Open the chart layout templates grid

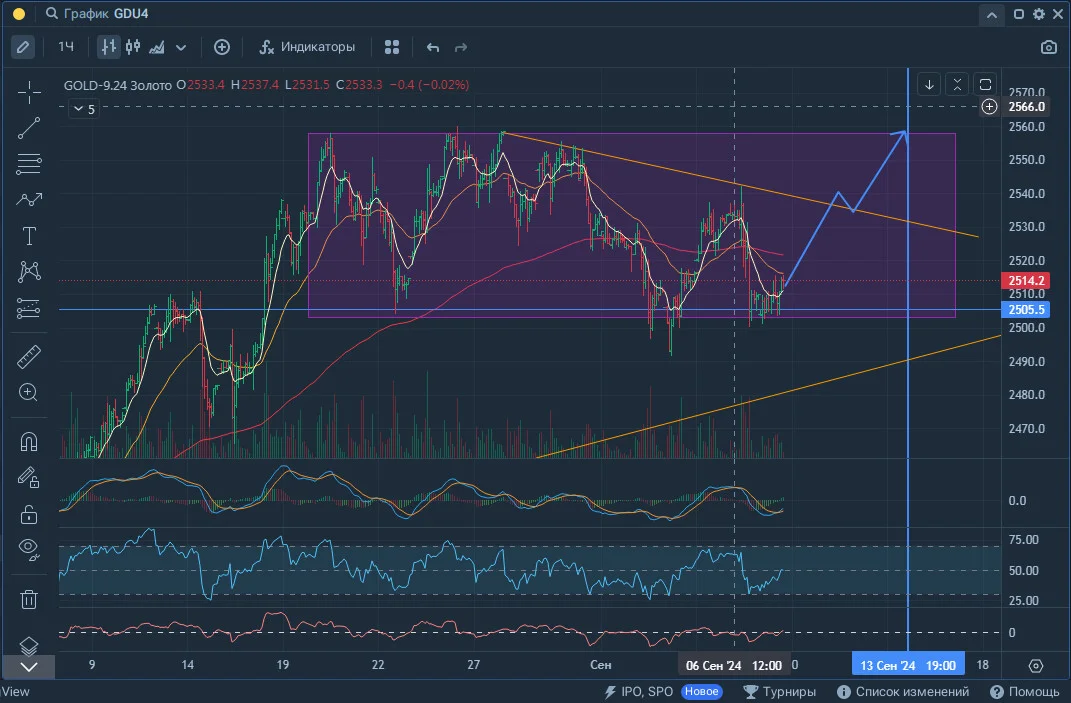[392, 47]
